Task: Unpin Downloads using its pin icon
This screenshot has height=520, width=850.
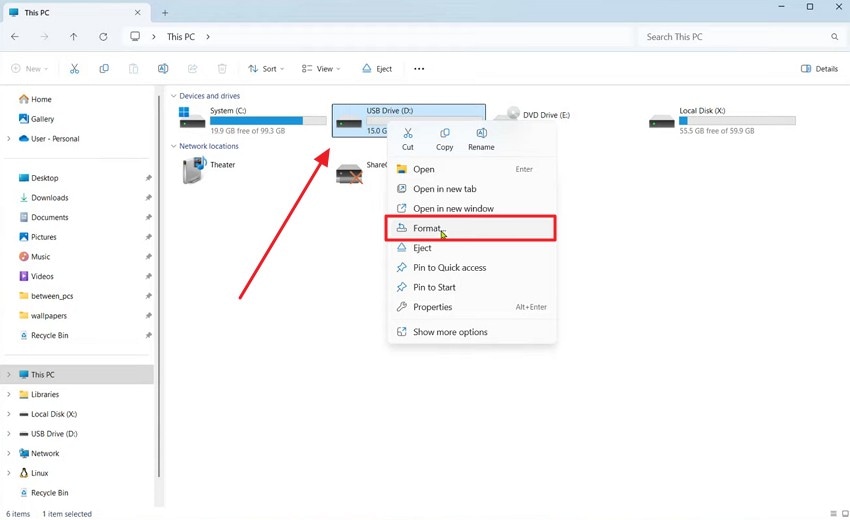Action: point(149,198)
